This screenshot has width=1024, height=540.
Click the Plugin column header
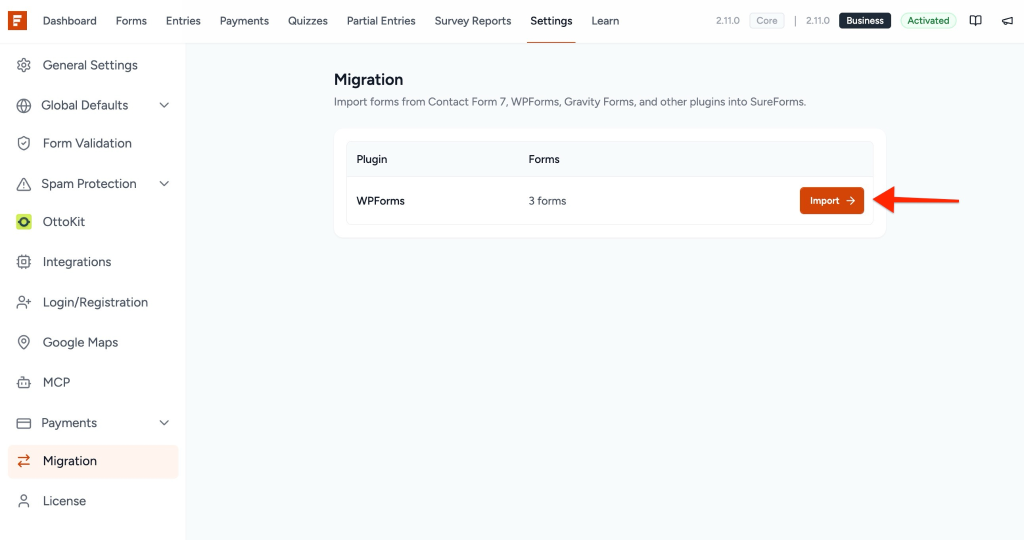point(372,159)
